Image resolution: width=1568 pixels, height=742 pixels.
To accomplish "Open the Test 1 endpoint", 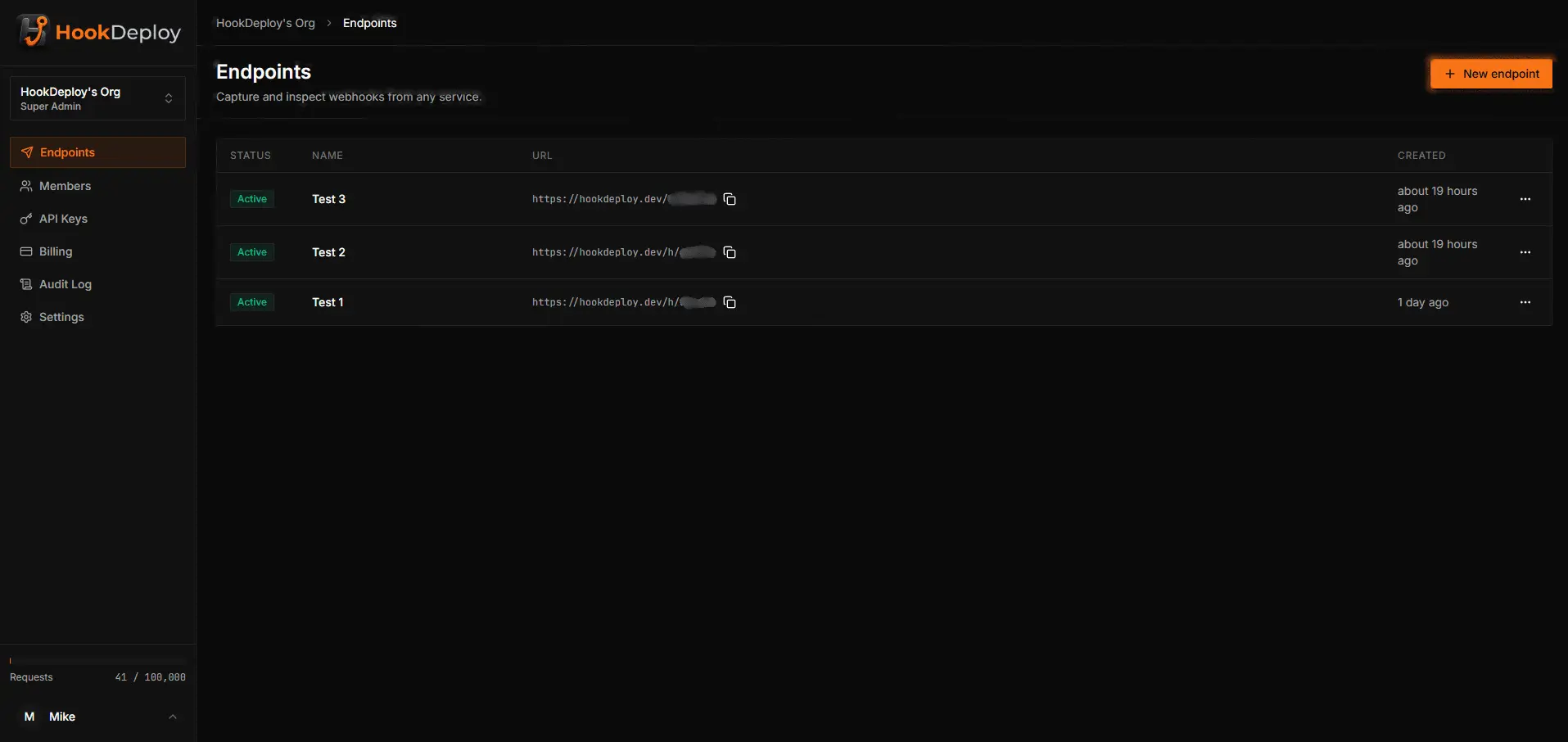I will coord(328,302).
